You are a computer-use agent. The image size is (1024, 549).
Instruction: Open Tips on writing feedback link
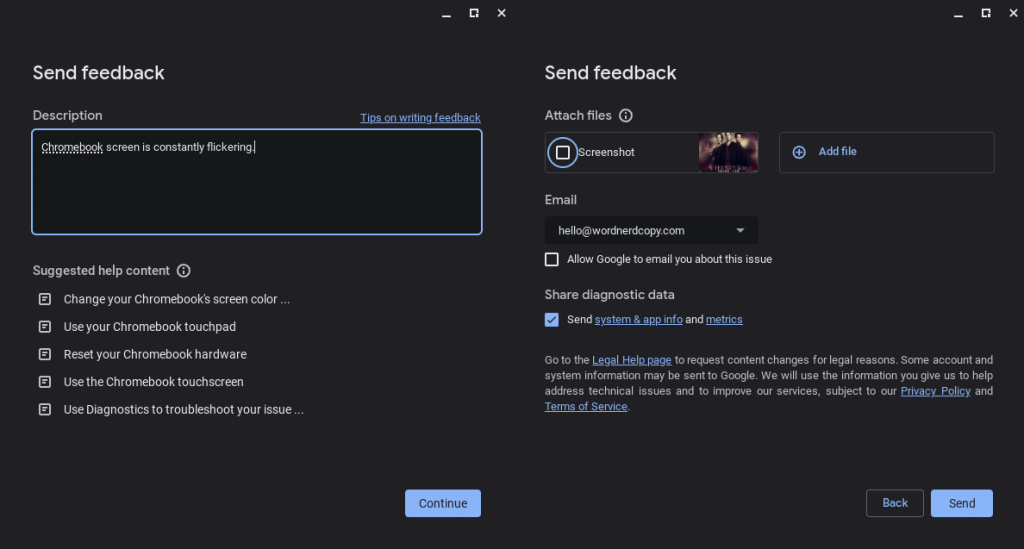(420, 118)
